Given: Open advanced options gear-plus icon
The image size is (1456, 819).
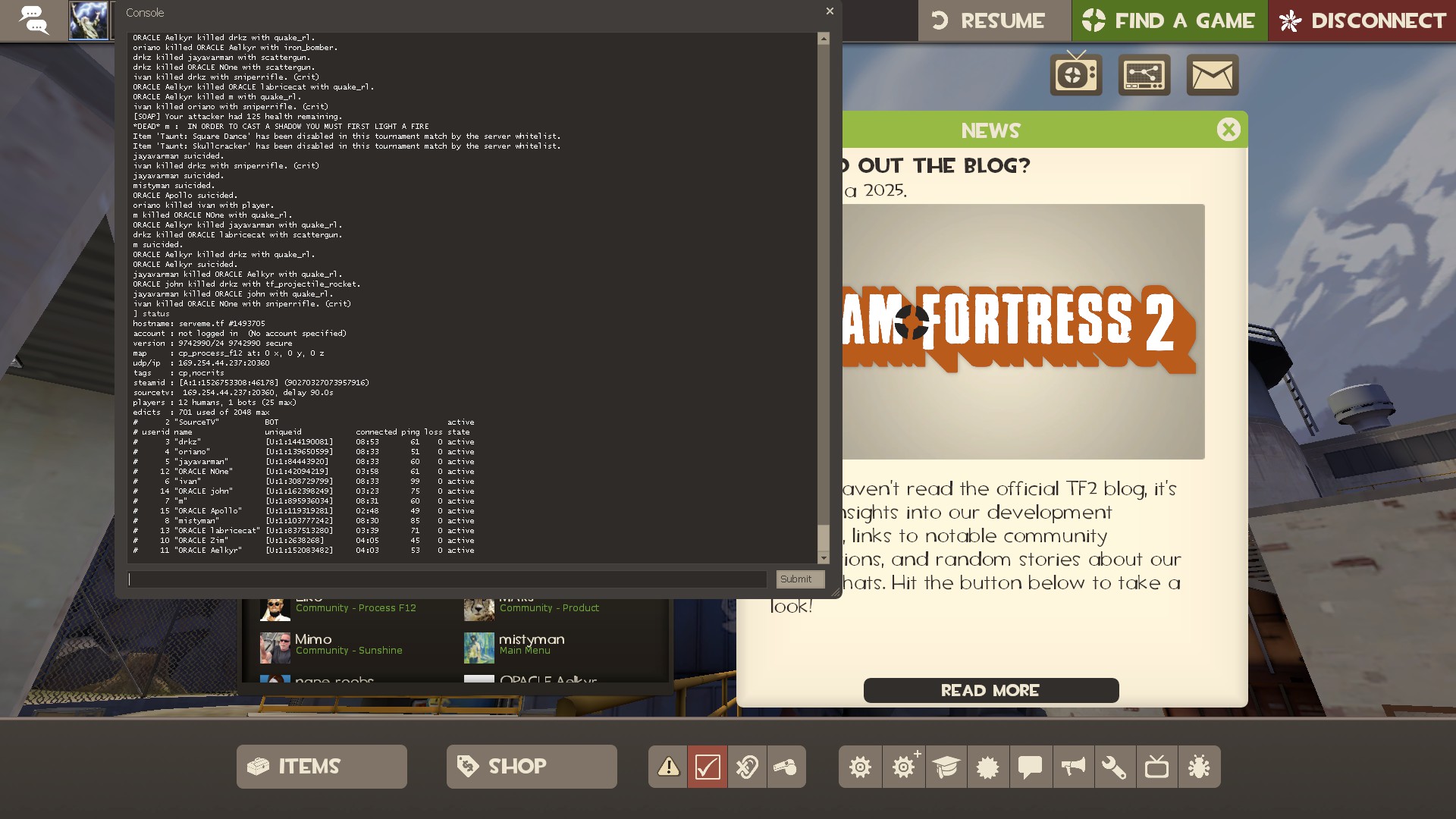Looking at the screenshot, I should (903, 767).
